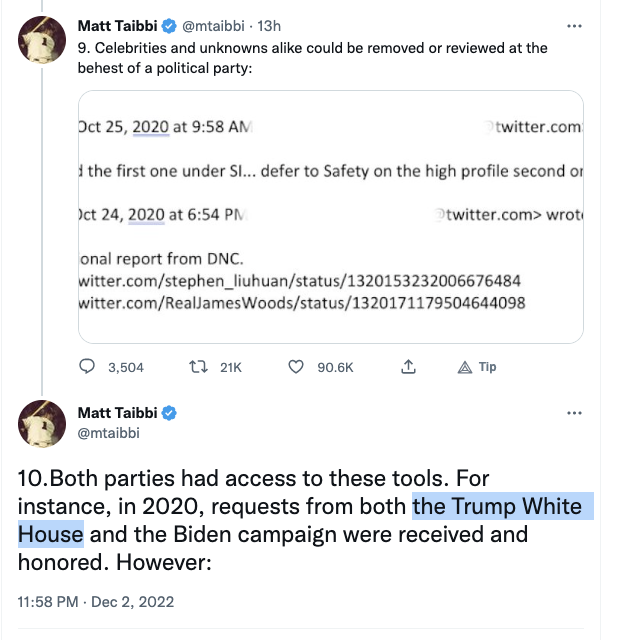The height and width of the screenshot is (640, 626).
Task: Open Matt Taibbi avatar on tweet 10
Action: click(42, 424)
